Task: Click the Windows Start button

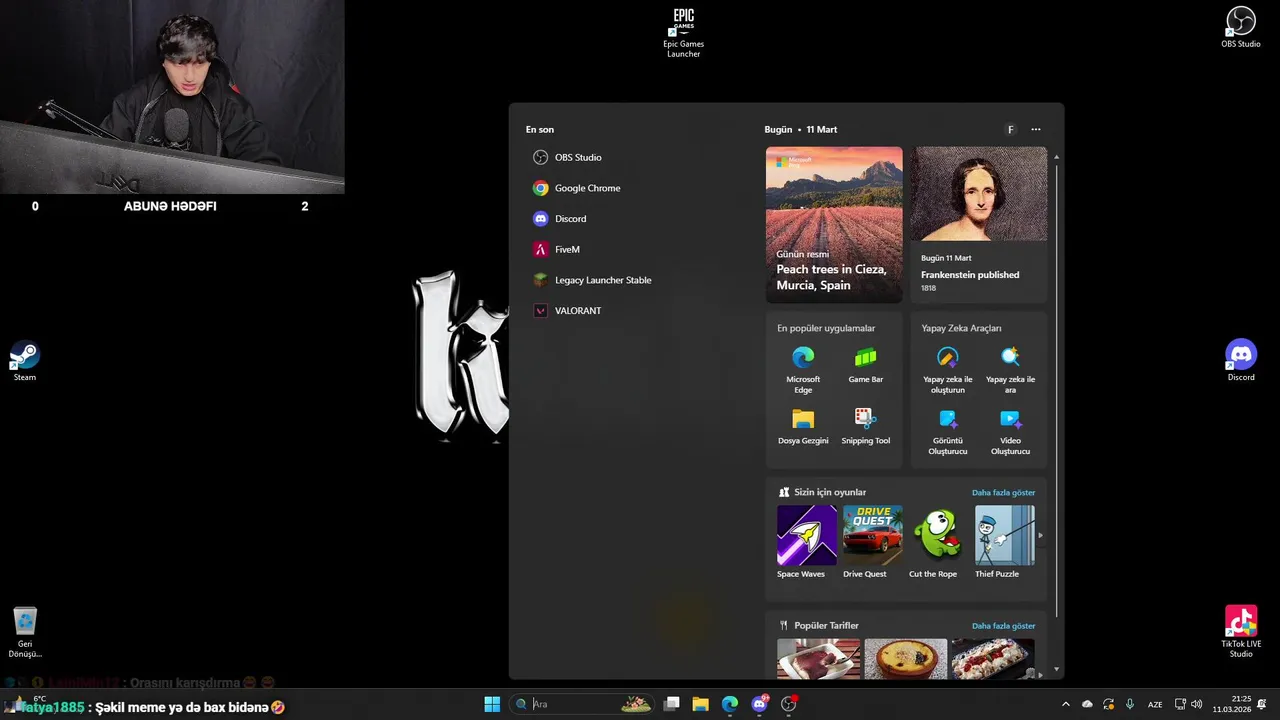Action: click(492, 704)
